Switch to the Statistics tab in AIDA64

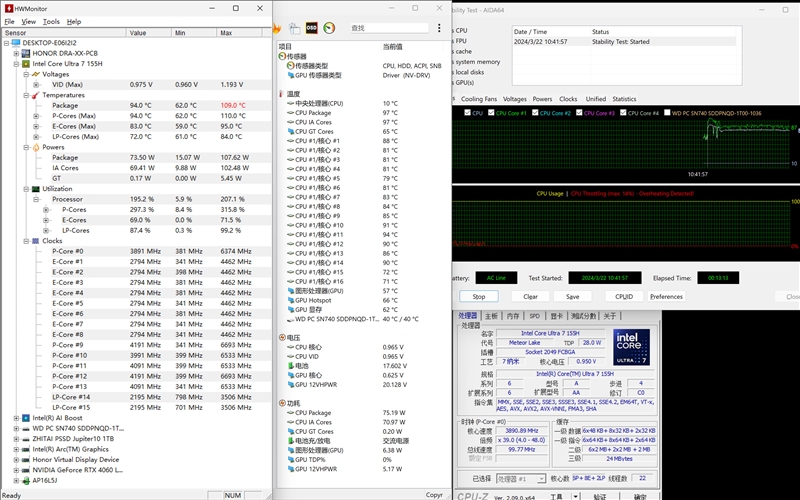tap(623, 99)
